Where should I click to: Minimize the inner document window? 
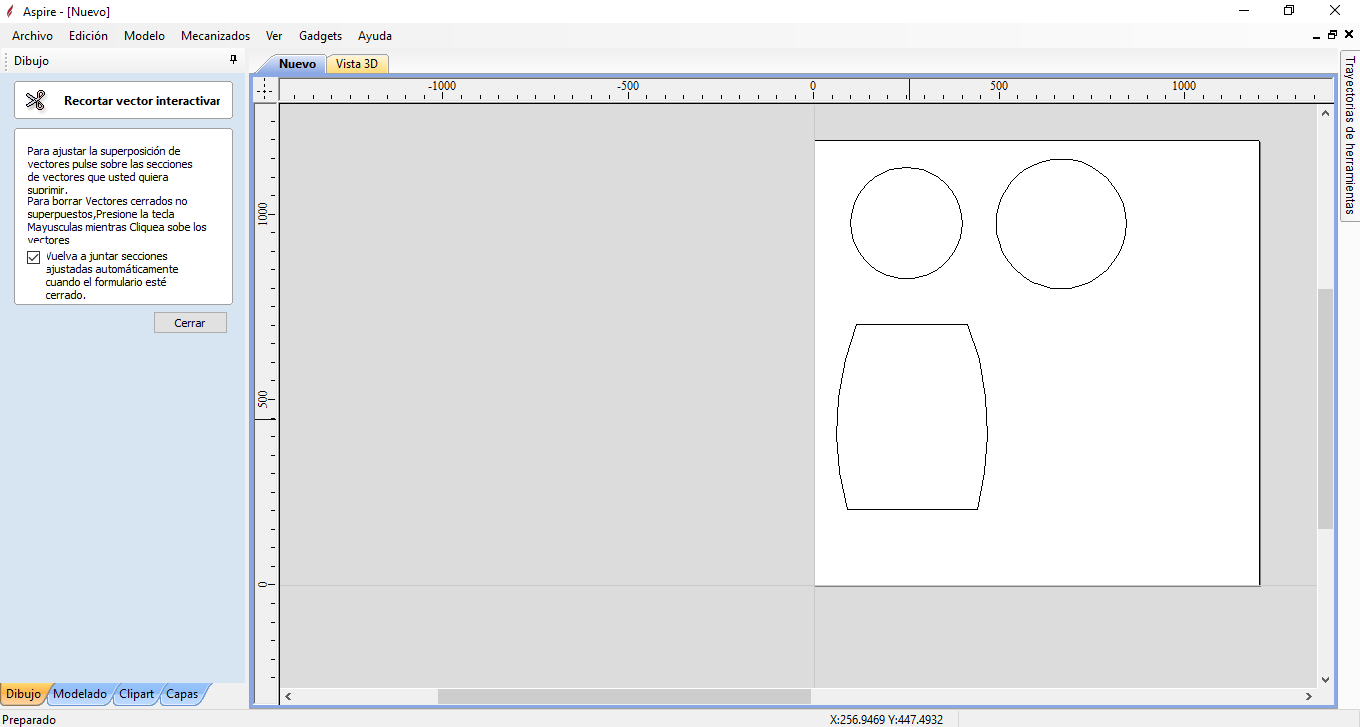(1316, 35)
